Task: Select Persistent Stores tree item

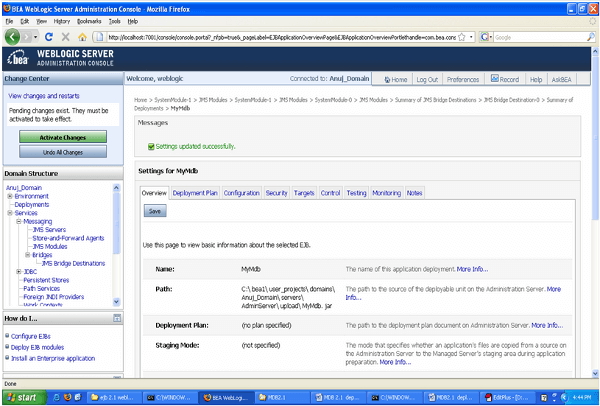Action: point(46,280)
